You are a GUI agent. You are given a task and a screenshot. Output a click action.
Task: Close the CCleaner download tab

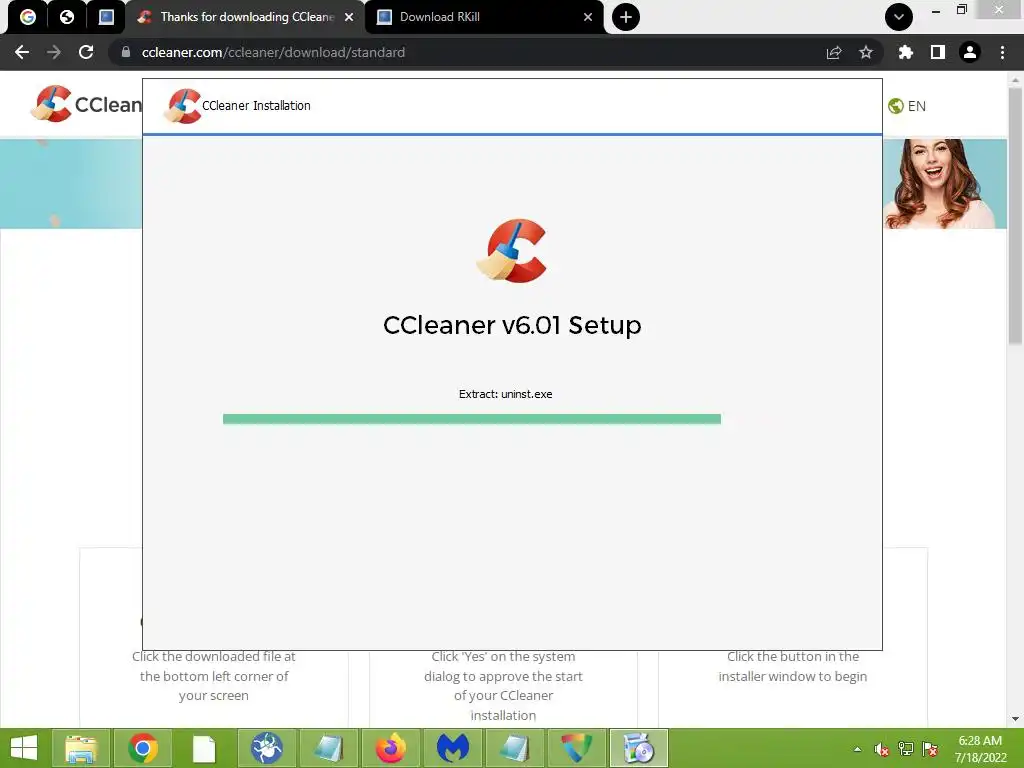[x=349, y=17]
